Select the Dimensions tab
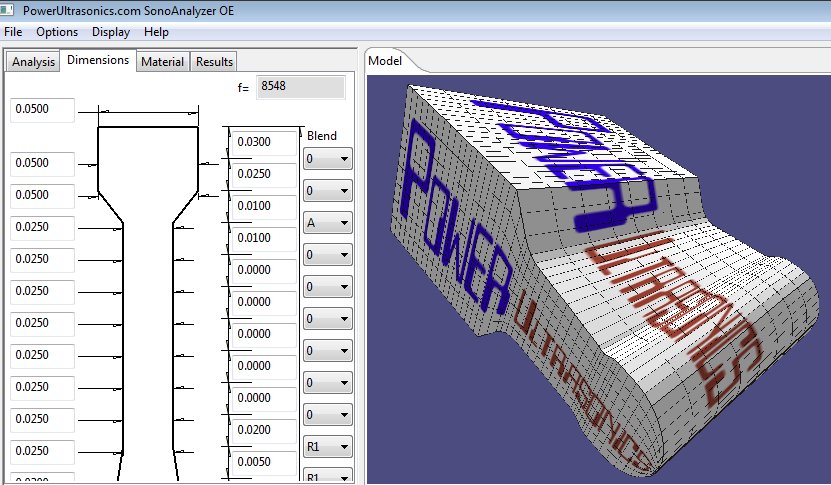This screenshot has width=831, height=485. point(98,60)
